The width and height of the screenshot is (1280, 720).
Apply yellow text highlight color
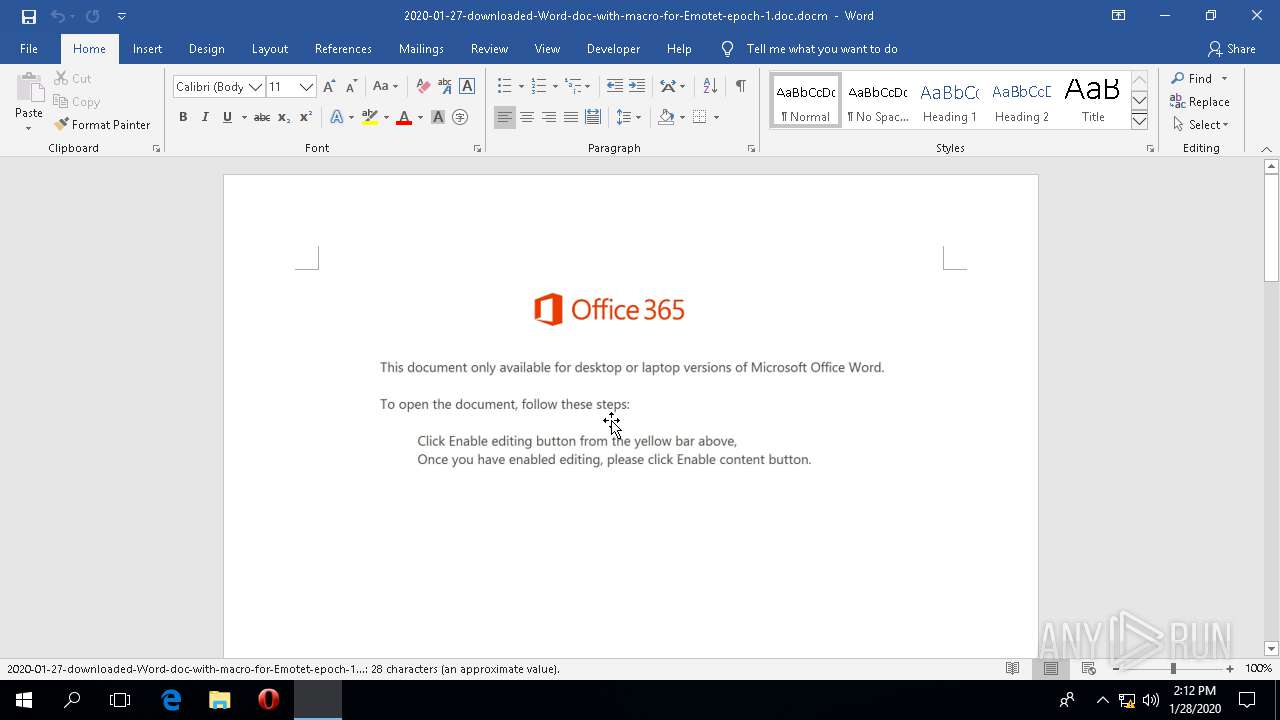pyautogui.click(x=370, y=117)
